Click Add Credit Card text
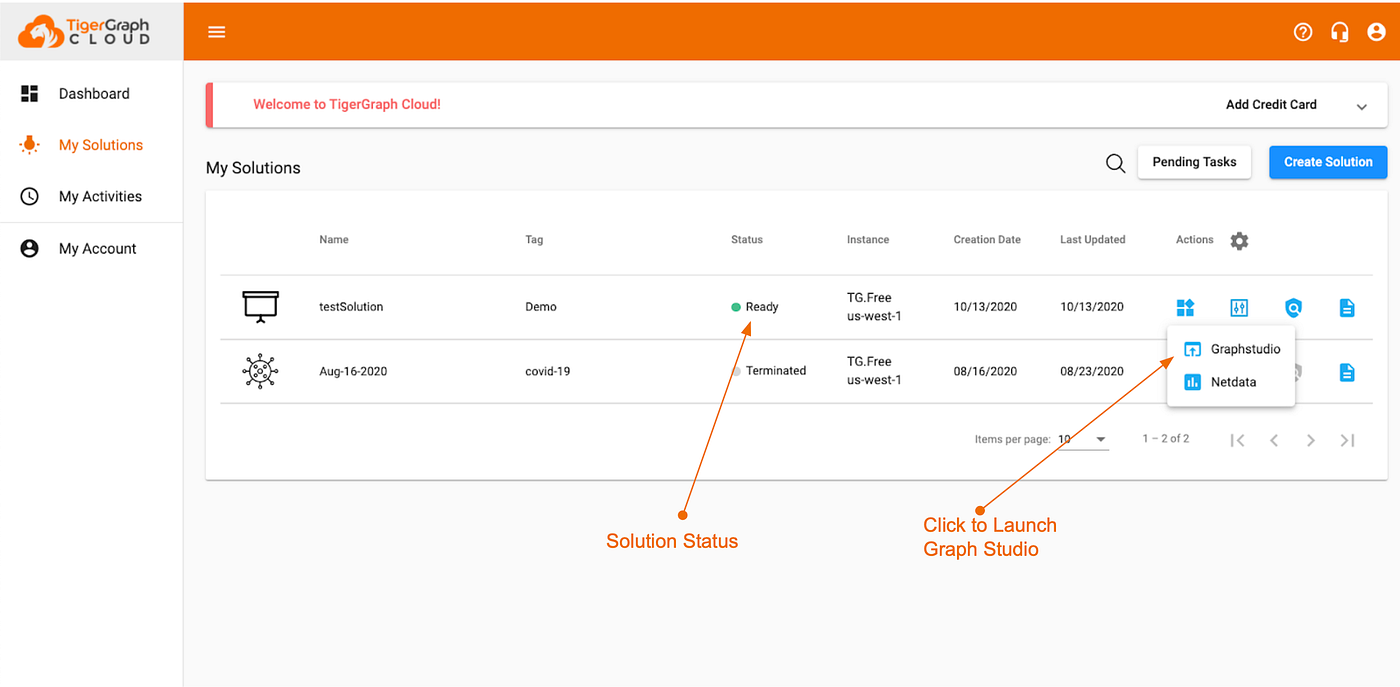 (1271, 104)
